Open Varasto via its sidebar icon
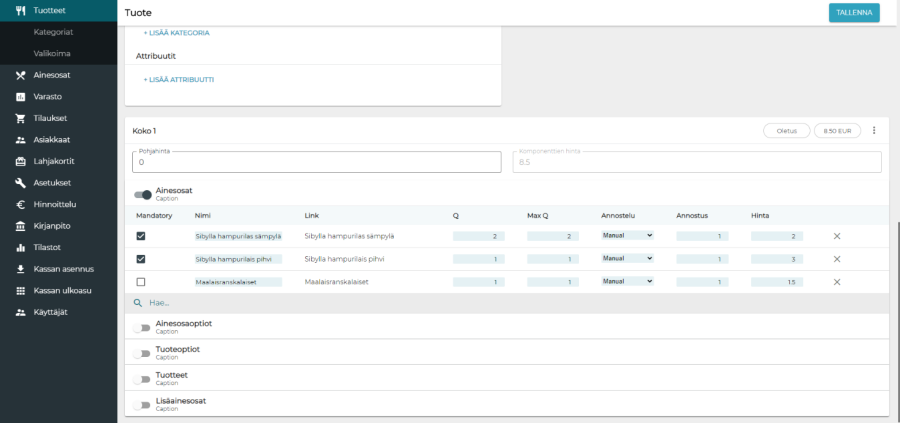 pos(20,97)
